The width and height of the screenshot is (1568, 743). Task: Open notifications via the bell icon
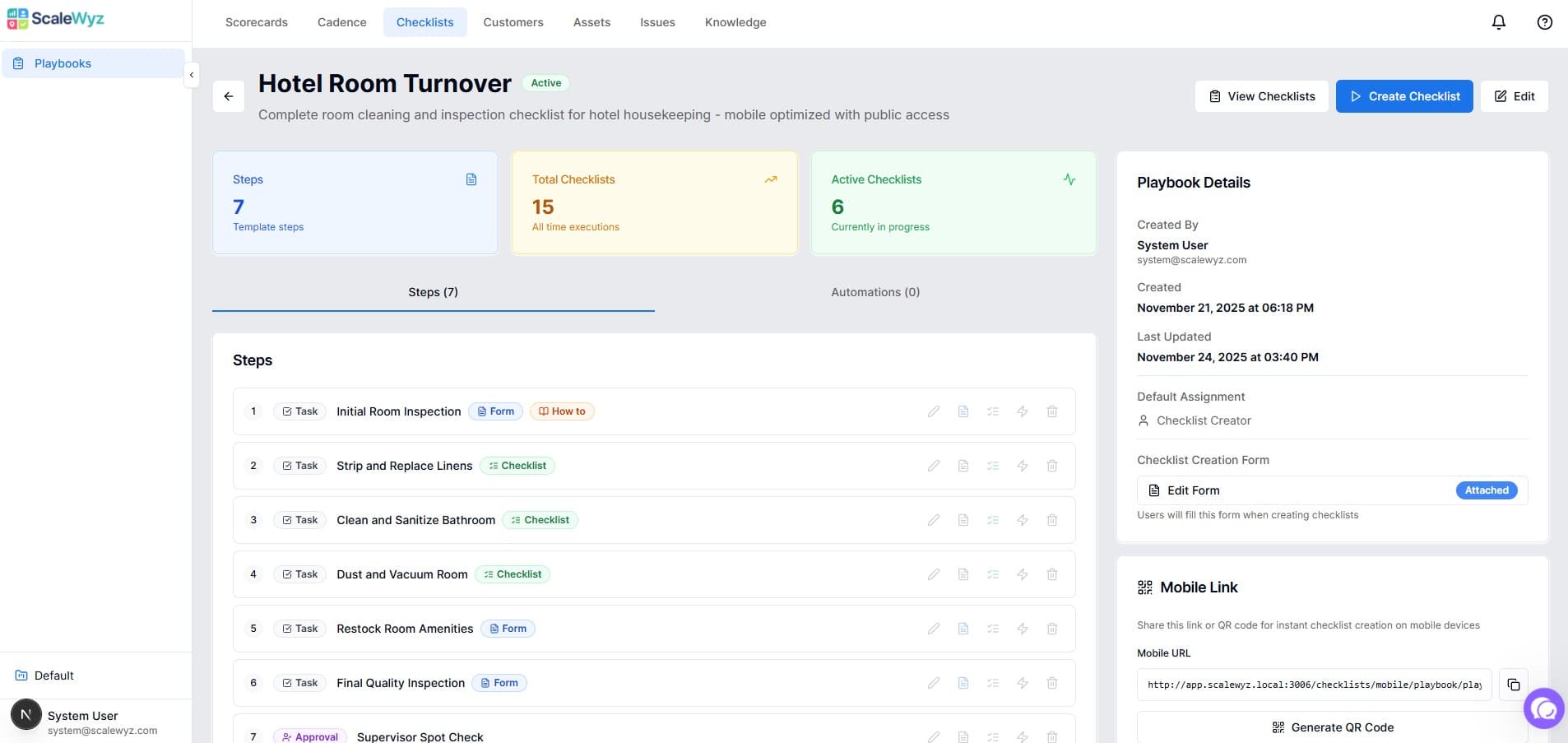(x=1499, y=22)
